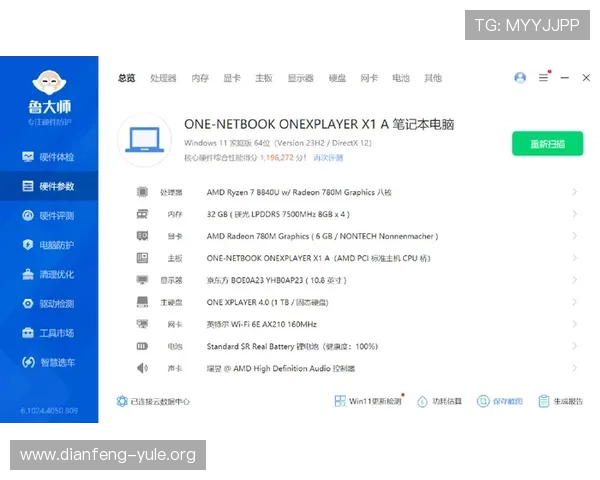
Task: Click the cloud data center gear icon
Action: pyautogui.click(x=122, y=401)
